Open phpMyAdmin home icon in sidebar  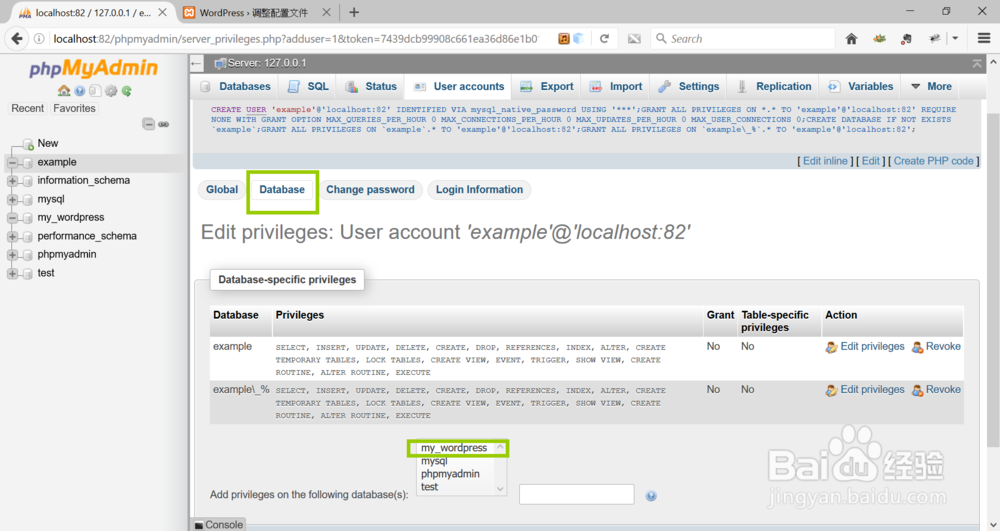click(64, 91)
